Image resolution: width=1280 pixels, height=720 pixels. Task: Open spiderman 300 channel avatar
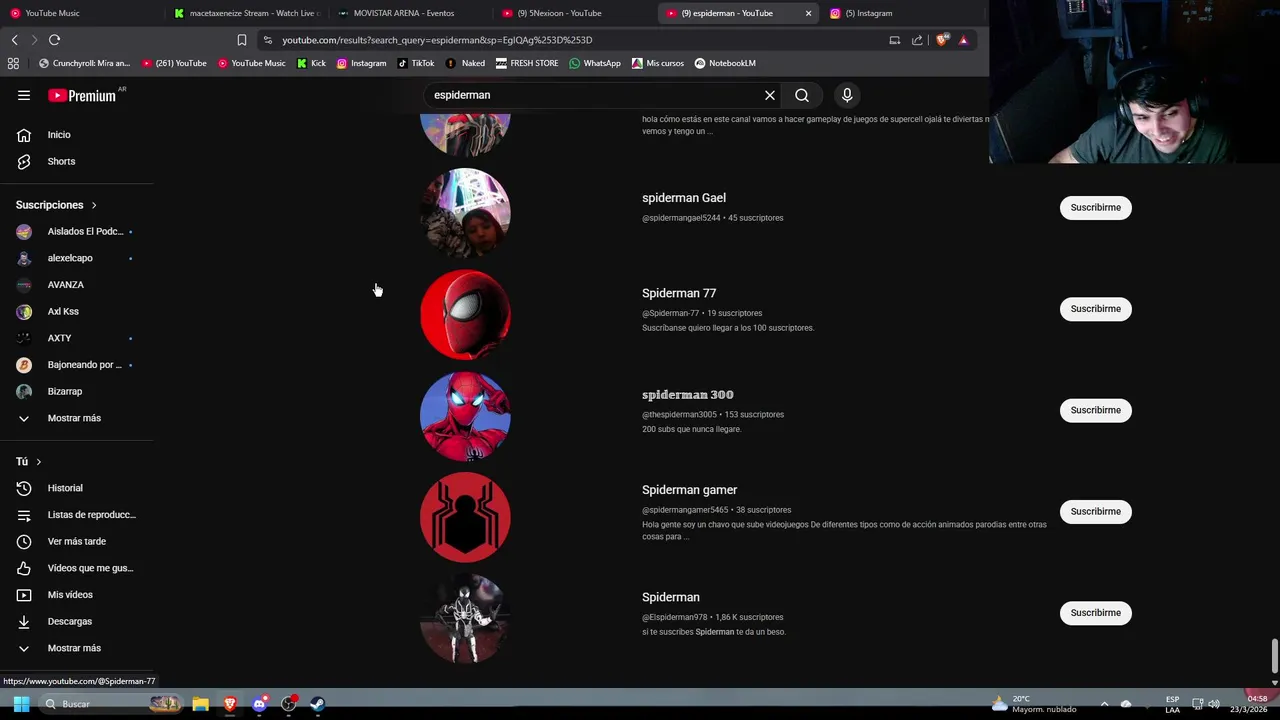point(465,416)
